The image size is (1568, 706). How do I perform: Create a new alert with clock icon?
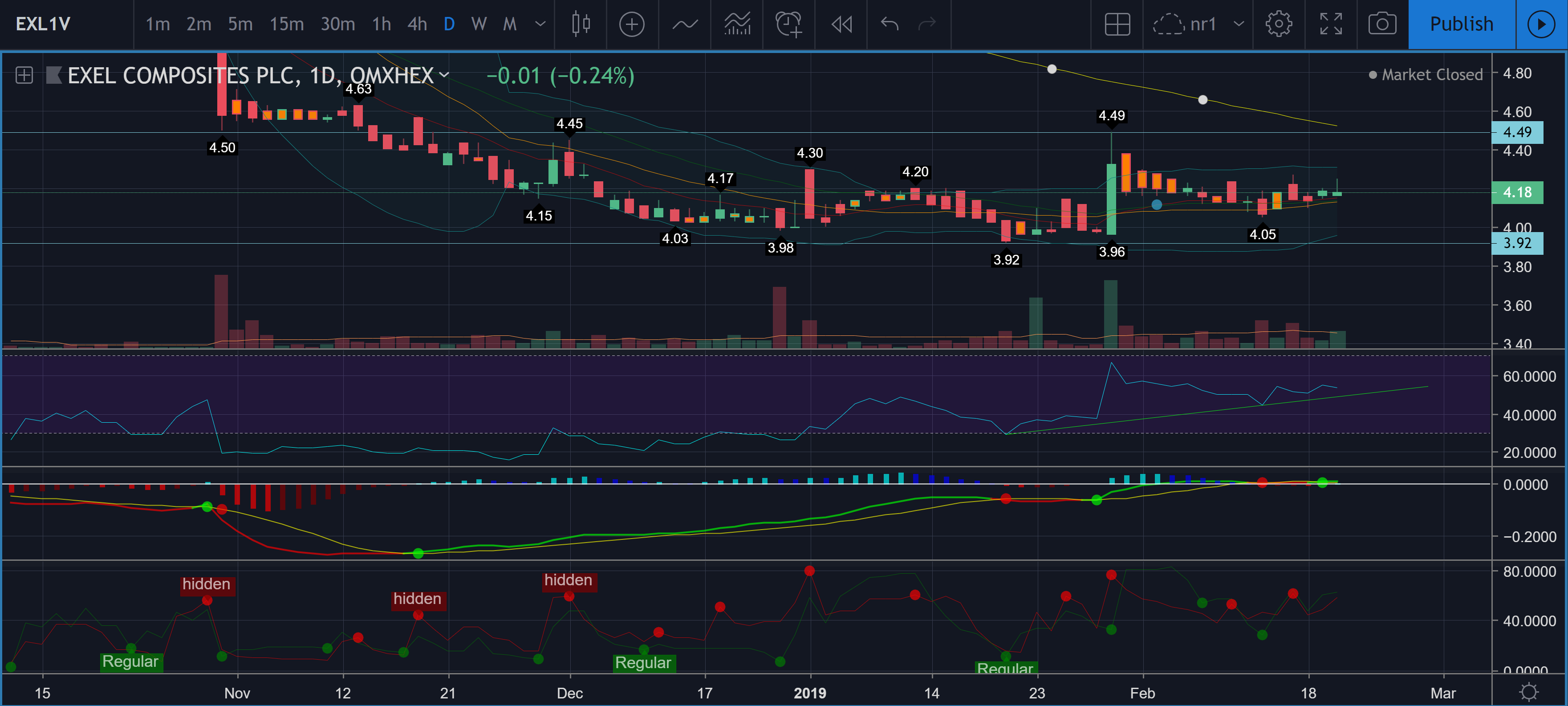(788, 24)
